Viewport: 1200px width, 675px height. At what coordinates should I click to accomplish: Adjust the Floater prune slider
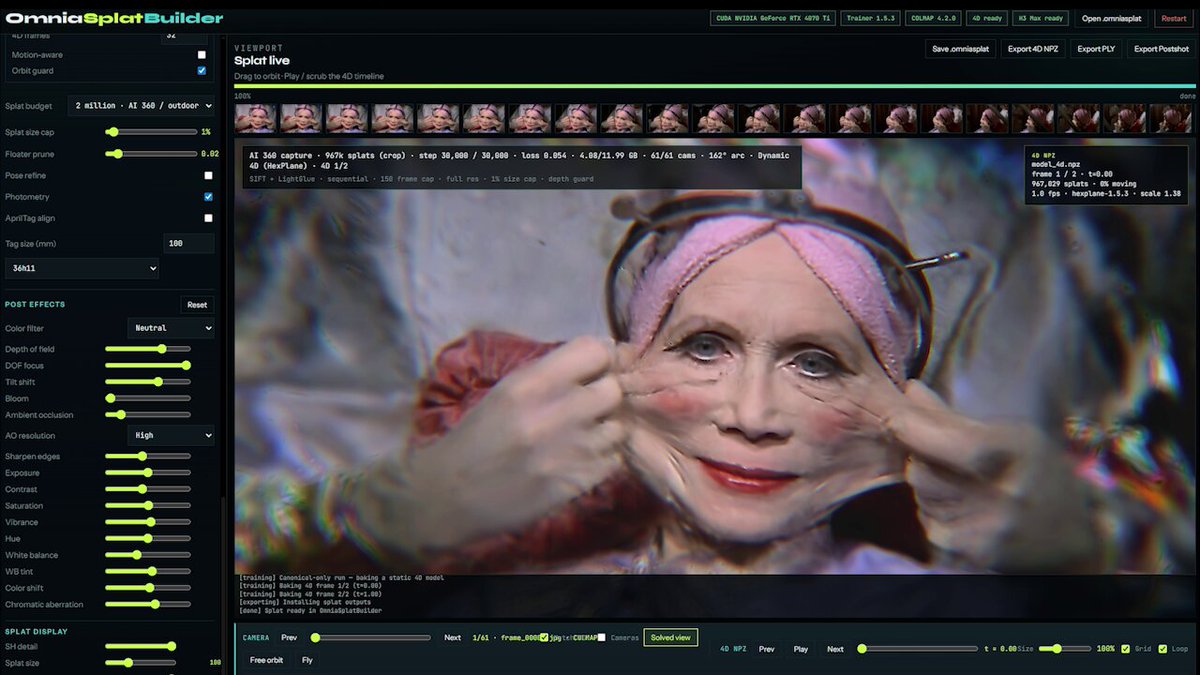click(151, 154)
